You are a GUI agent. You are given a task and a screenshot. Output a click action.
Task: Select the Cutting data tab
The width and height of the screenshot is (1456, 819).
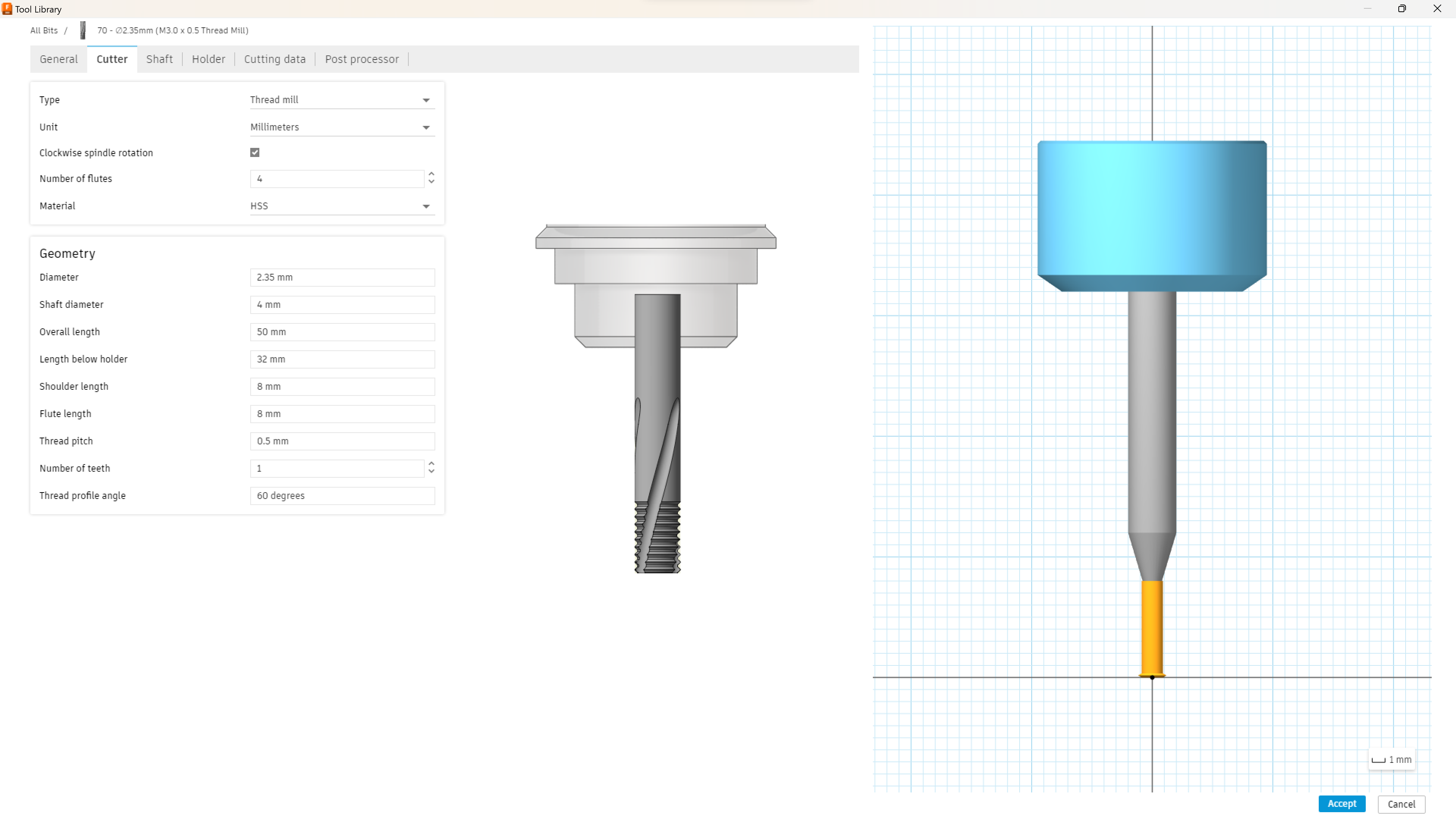[275, 59]
